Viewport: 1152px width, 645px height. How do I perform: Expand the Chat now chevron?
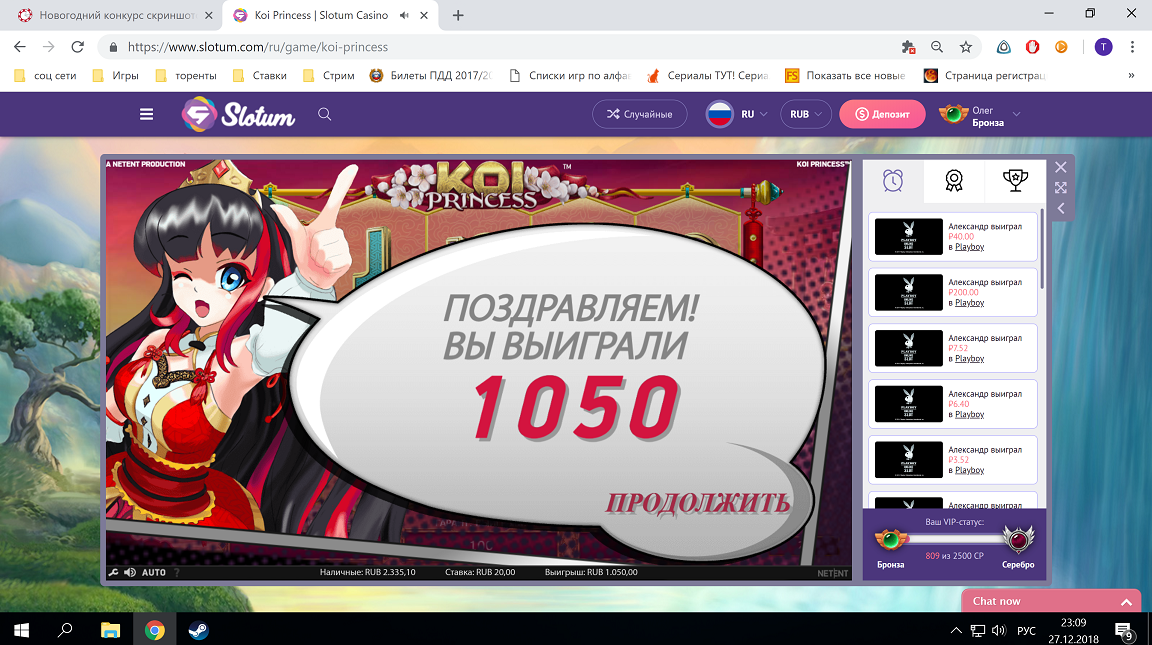coord(1126,602)
